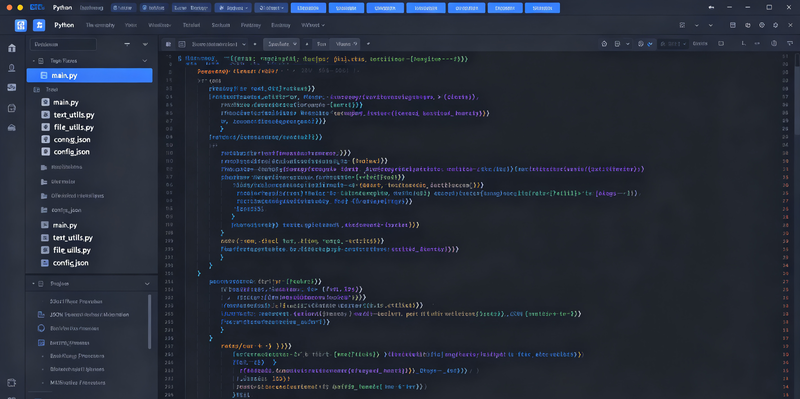Open the bottom-most config.json in the file list
This screenshot has height=399, width=800.
[70, 263]
